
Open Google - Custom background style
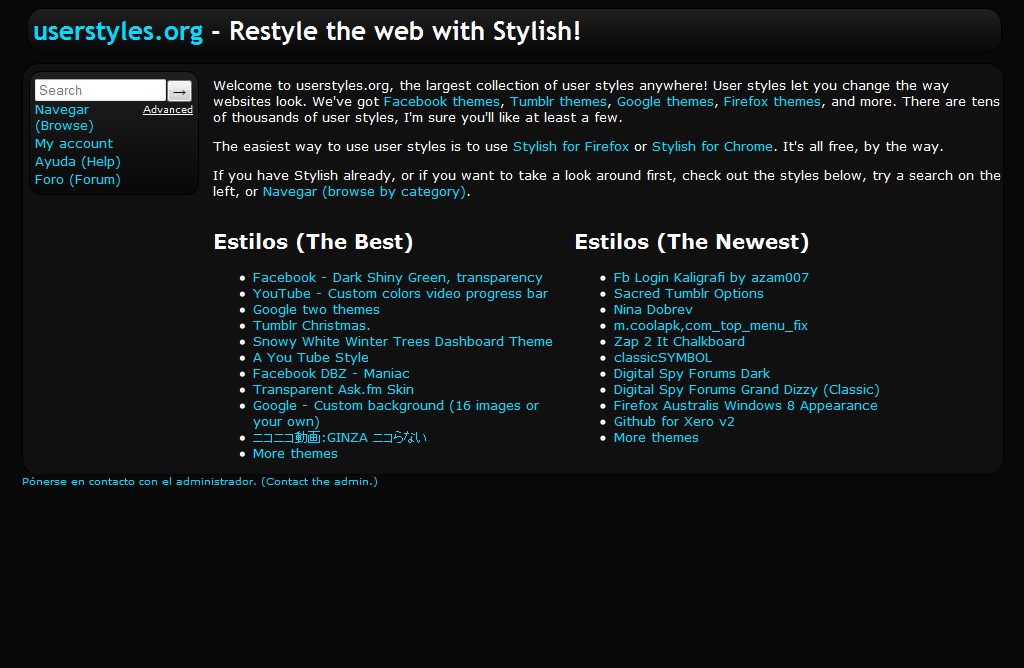point(396,413)
